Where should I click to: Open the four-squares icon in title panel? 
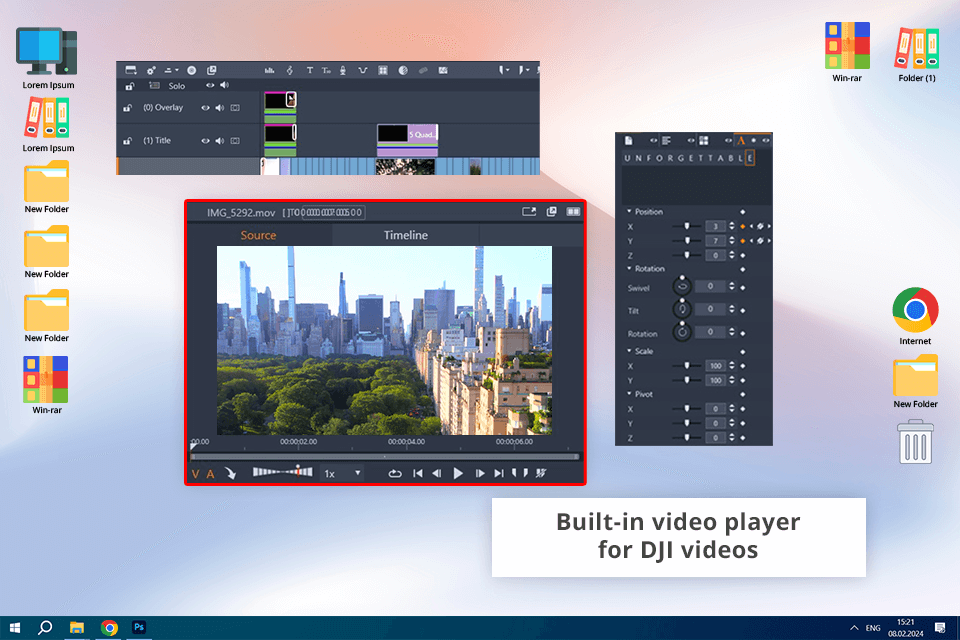704,141
